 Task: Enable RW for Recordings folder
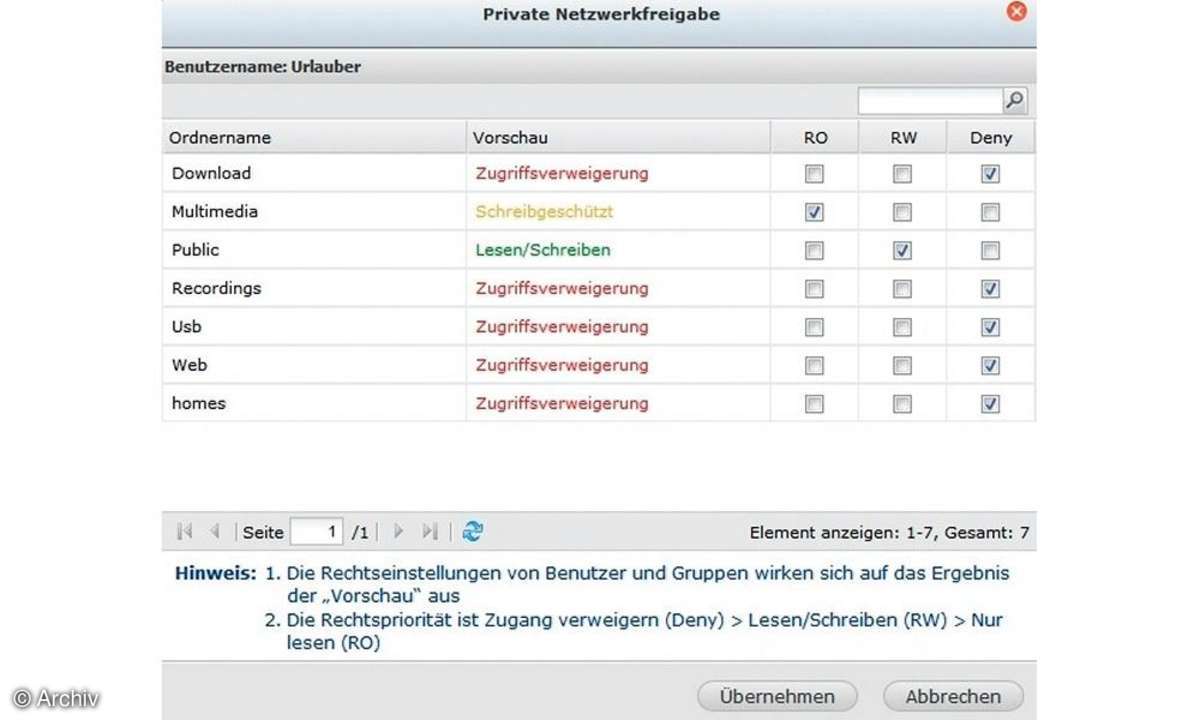902,289
